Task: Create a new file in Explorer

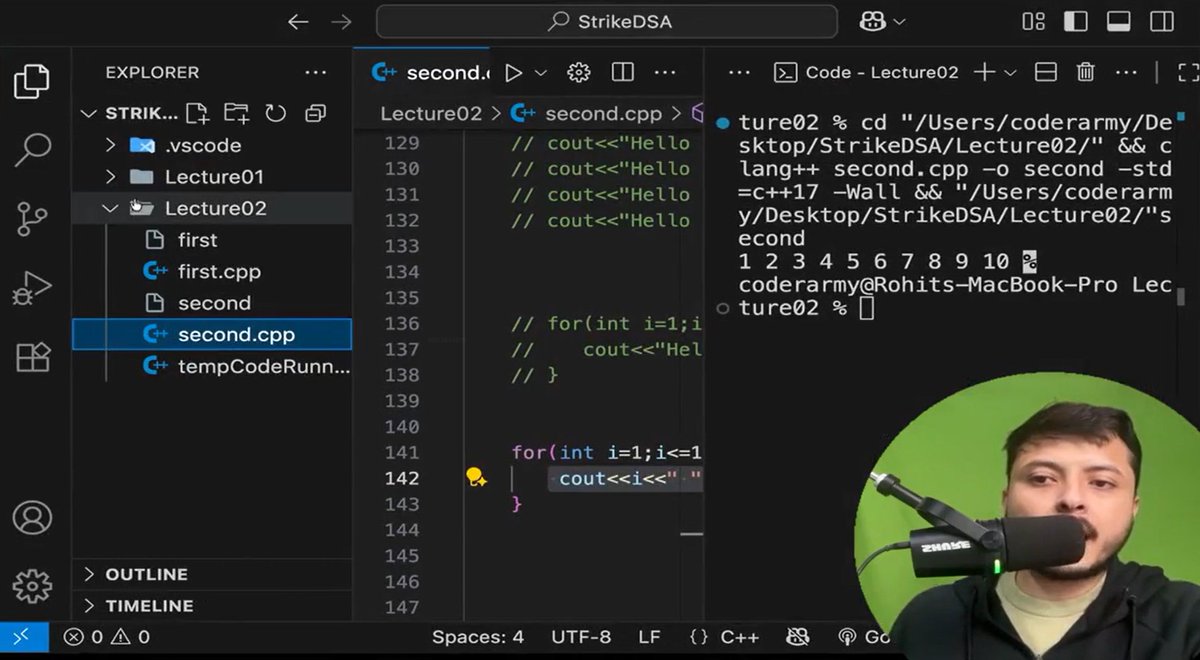Action: (197, 113)
